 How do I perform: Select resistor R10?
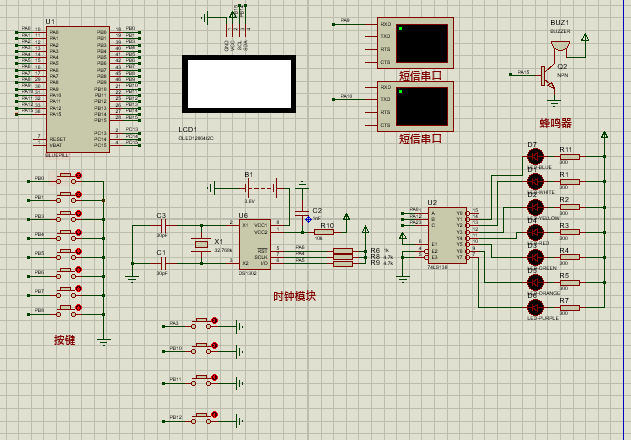pos(324,232)
